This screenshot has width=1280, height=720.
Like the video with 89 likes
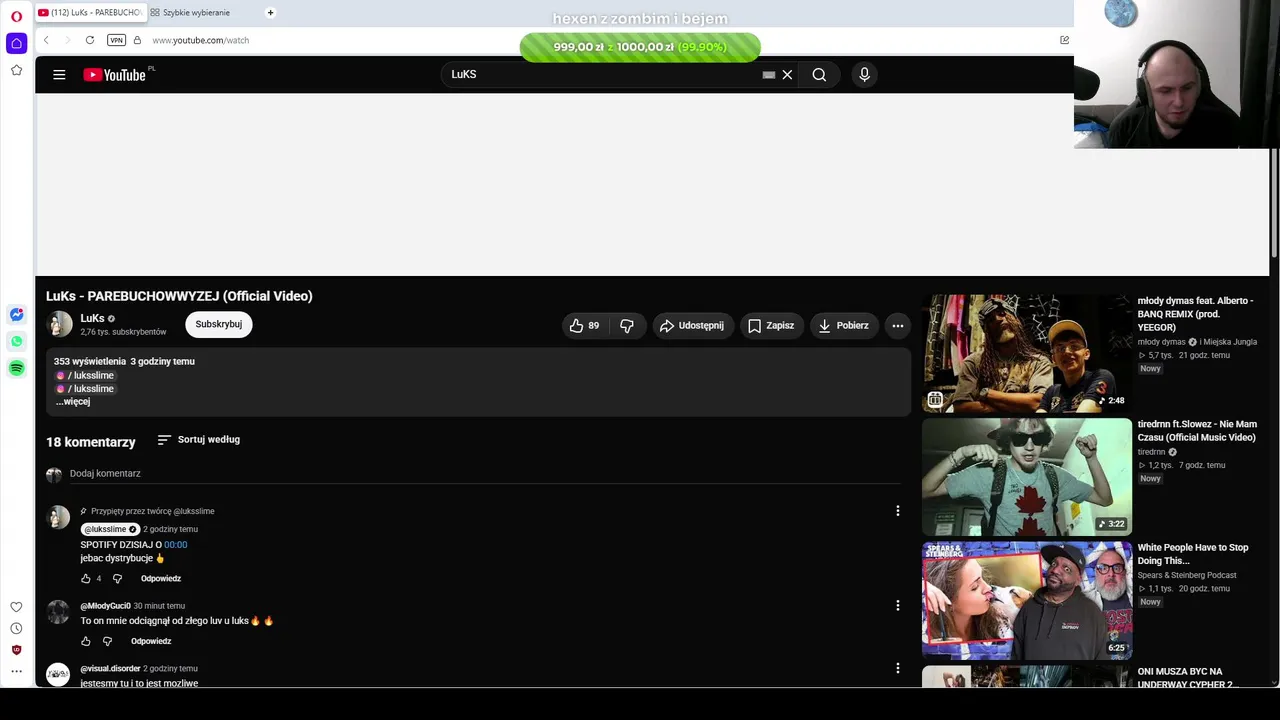[584, 325]
